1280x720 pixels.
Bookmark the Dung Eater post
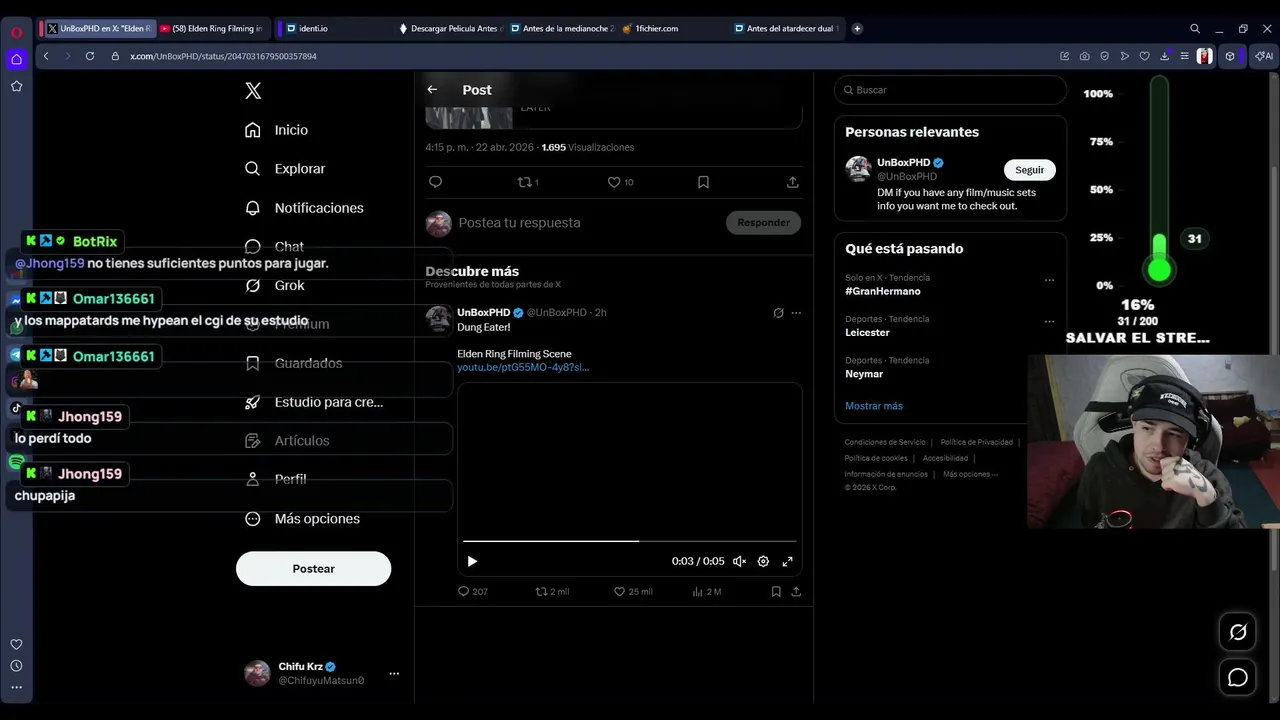[x=775, y=592]
